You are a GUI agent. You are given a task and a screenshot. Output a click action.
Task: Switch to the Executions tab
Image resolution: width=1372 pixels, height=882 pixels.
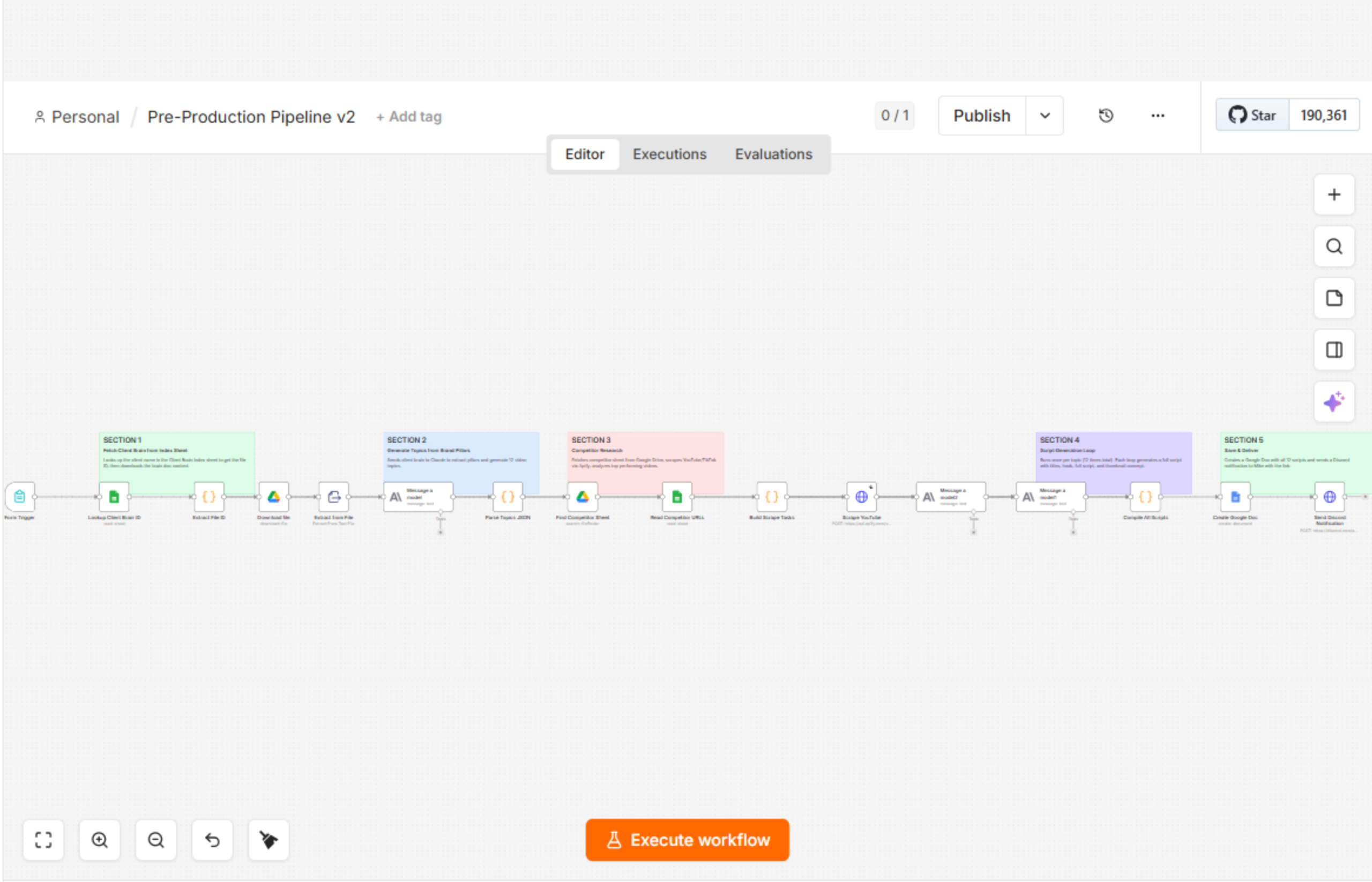(x=669, y=154)
